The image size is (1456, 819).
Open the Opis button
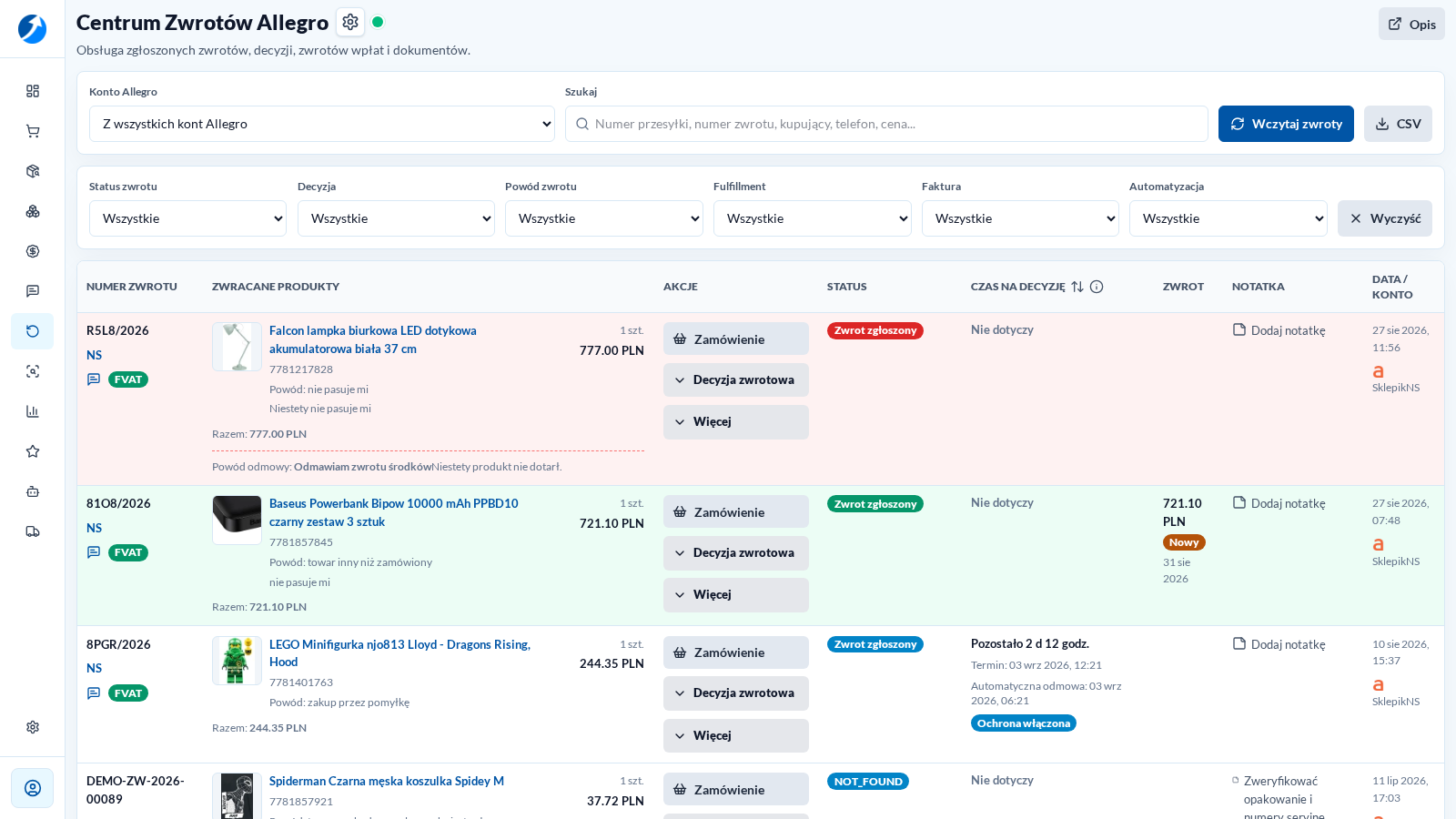[1411, 25]
